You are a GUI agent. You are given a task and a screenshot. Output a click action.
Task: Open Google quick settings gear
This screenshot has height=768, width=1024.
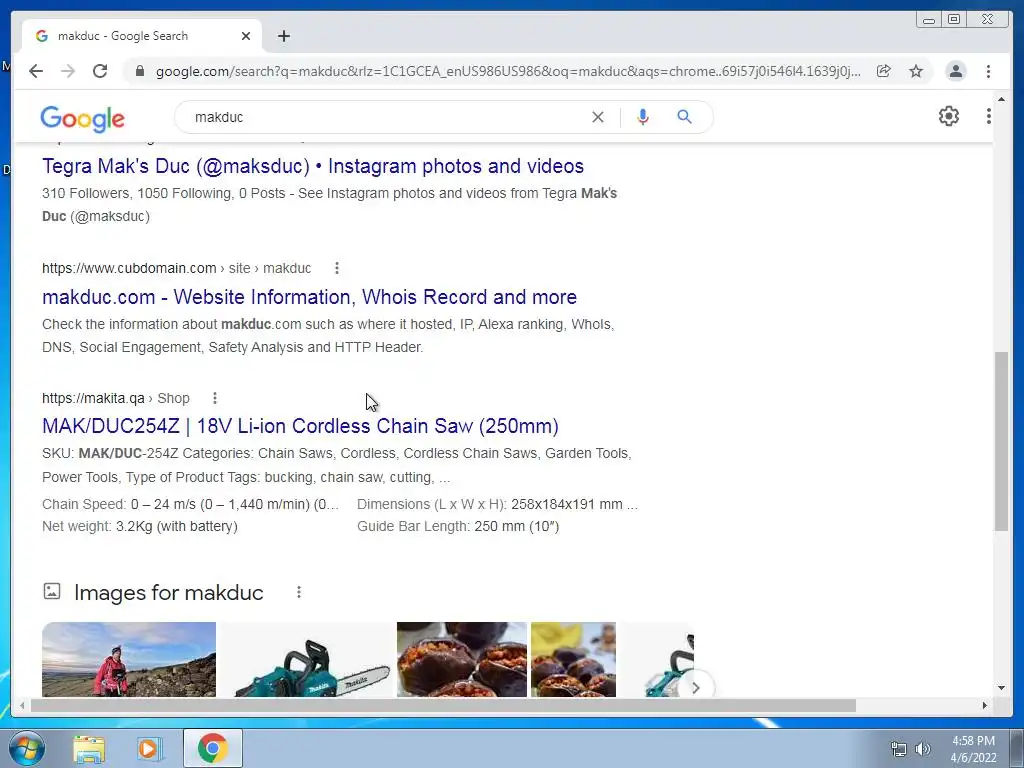pyautogui.click(x=949, y=116)
